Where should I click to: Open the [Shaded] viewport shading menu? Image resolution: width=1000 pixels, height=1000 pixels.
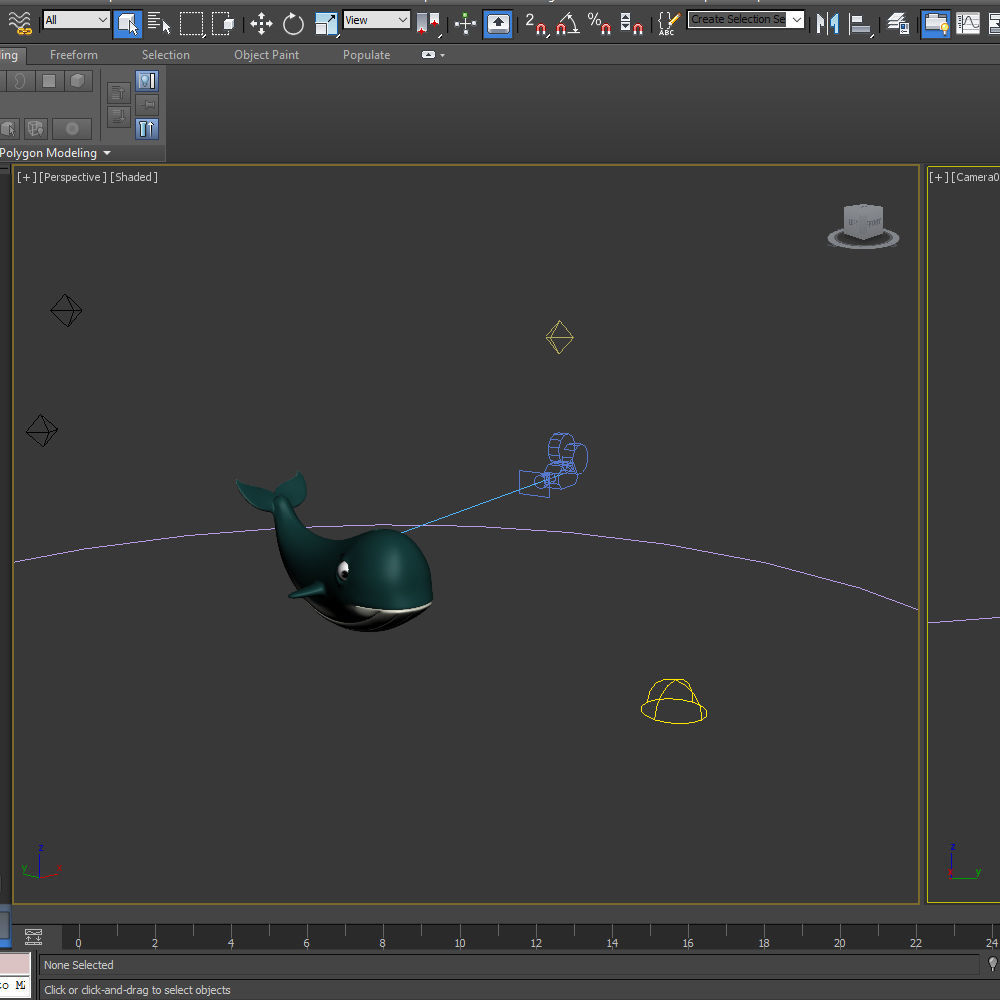[133, 177]
